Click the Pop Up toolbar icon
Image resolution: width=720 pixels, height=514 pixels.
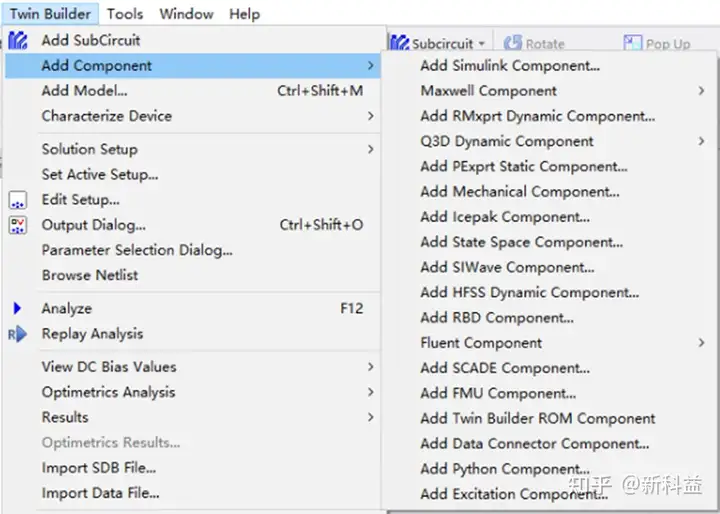(632, 43)
